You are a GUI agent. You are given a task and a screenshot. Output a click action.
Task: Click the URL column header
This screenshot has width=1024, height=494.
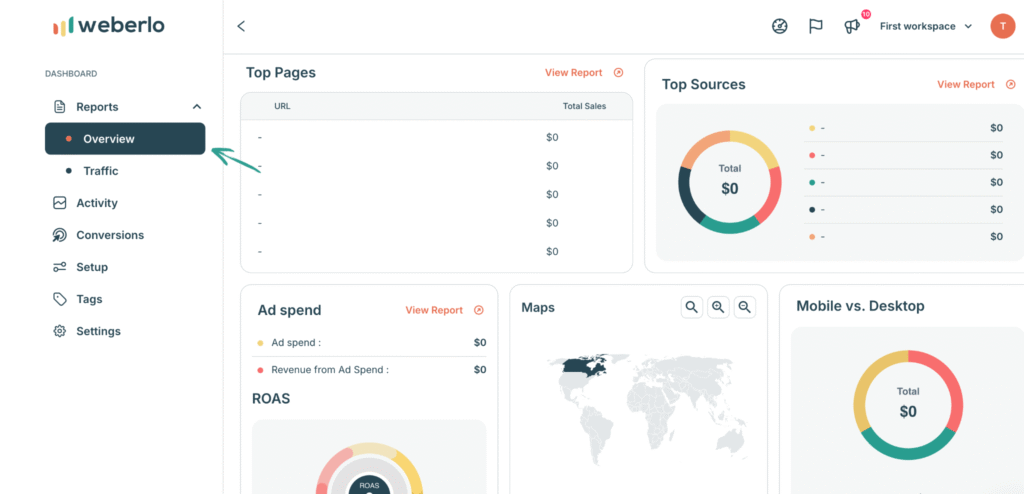(282, 106)
